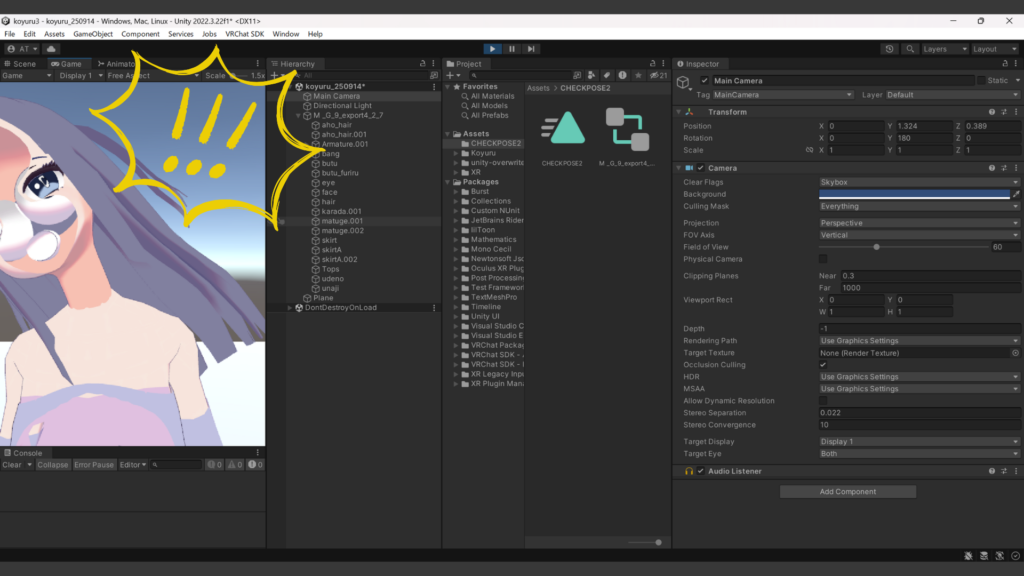Collapse the Transform component foldout

[680, 112]
